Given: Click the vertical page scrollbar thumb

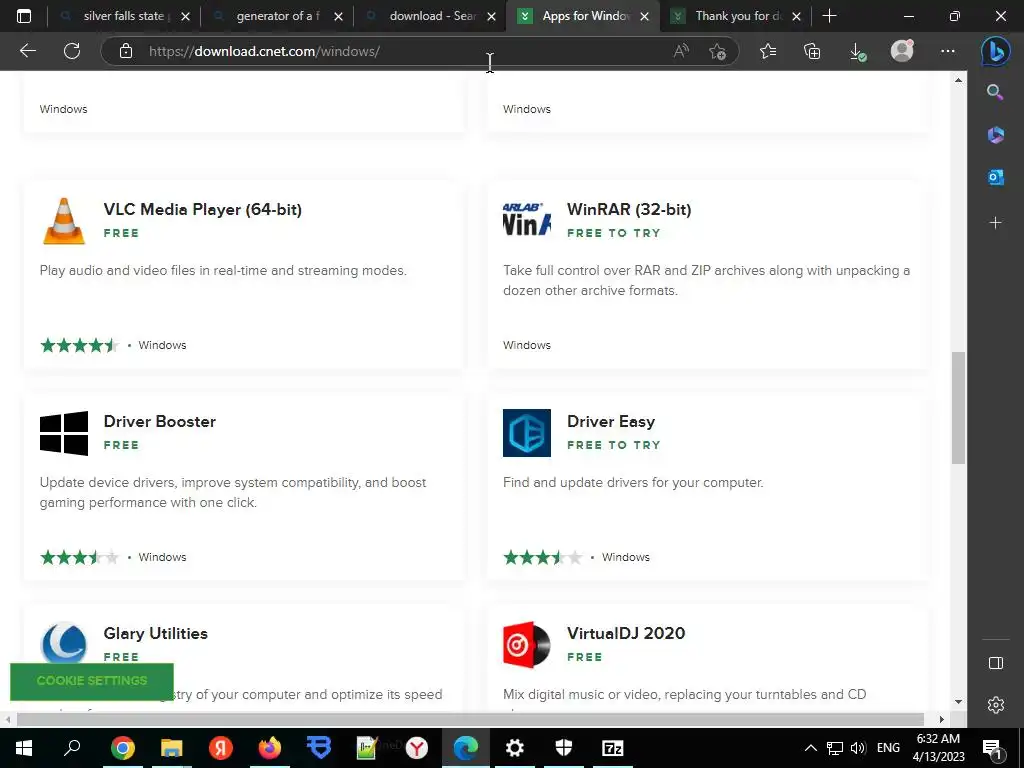Looking at the screenshot, I should tap(958, 408).
